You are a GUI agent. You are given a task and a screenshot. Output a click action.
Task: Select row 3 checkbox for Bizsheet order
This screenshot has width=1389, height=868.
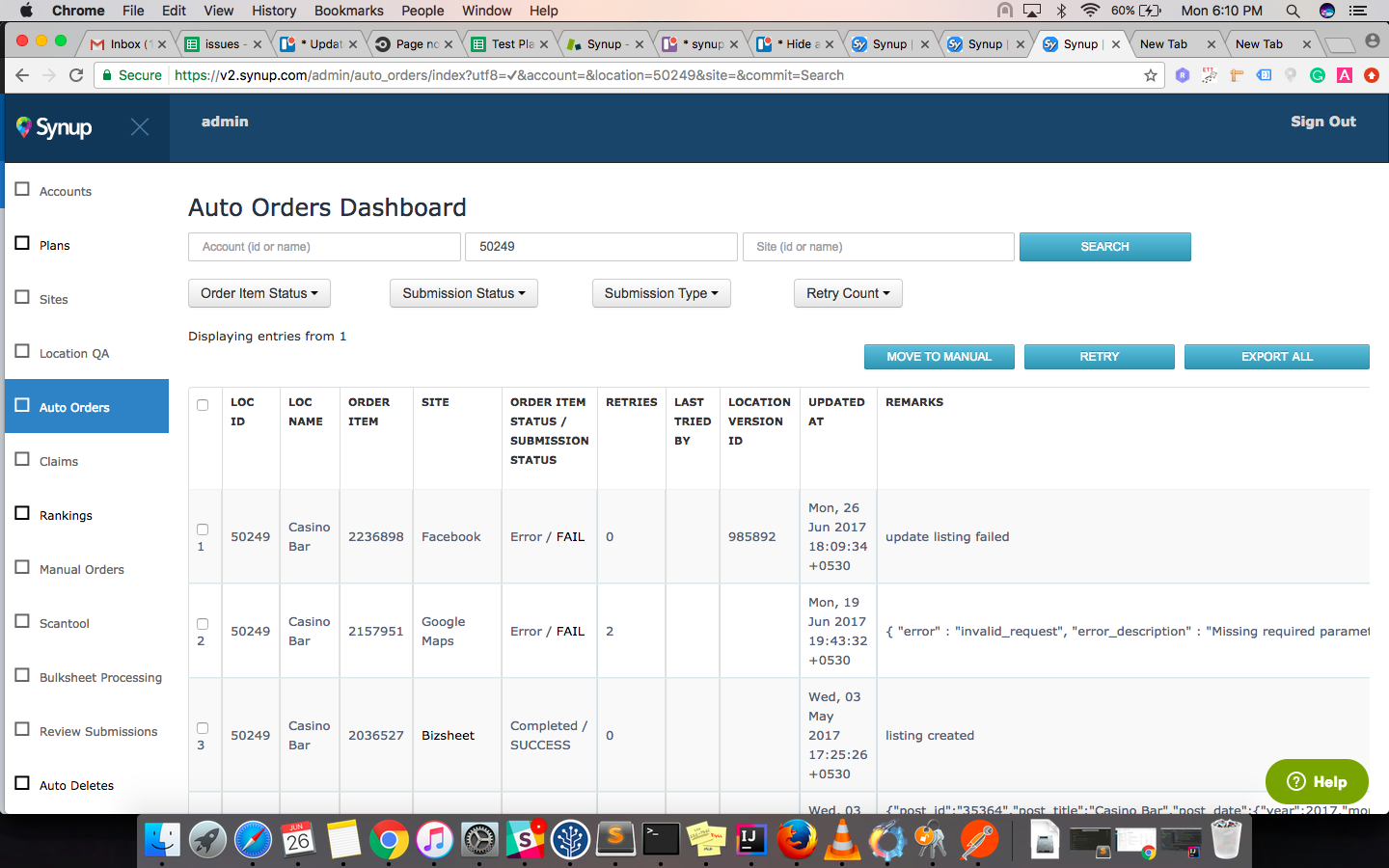tap(203, 728)
